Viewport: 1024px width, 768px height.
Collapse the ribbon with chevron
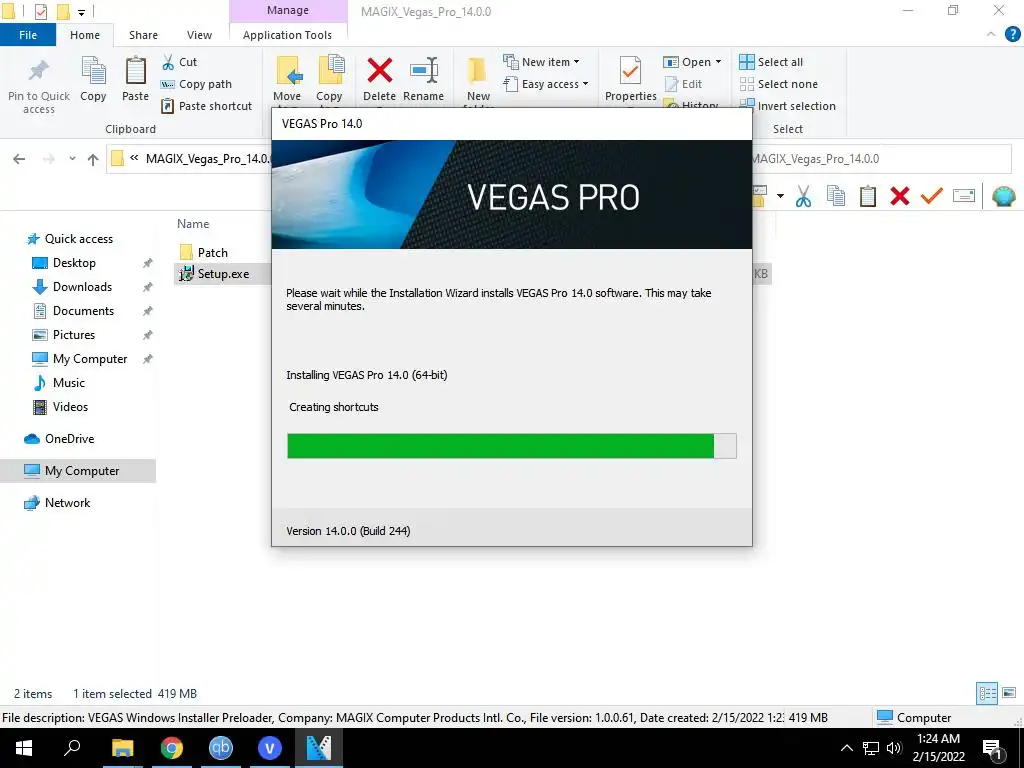tap(991, 34)
